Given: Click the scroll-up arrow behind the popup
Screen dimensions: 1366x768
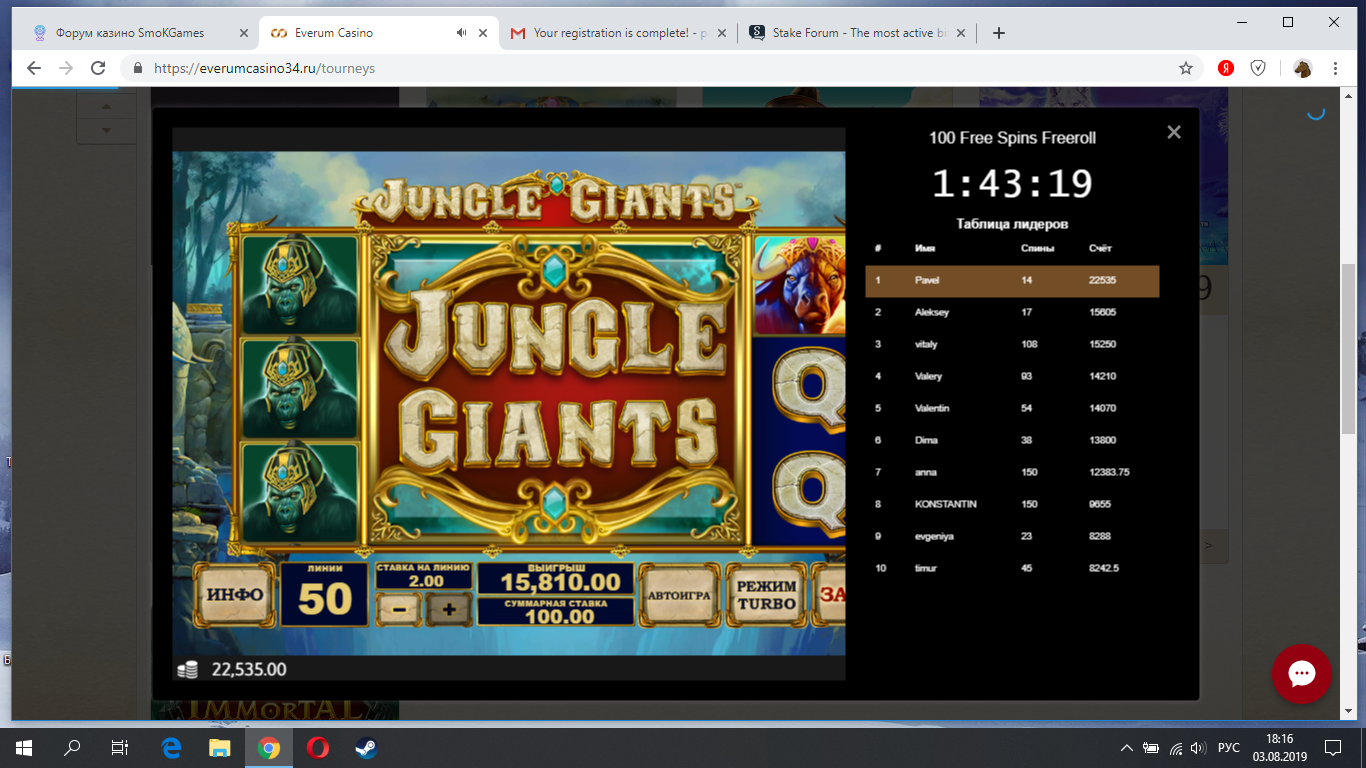Looking at the screenshot, I should (107, 107).
